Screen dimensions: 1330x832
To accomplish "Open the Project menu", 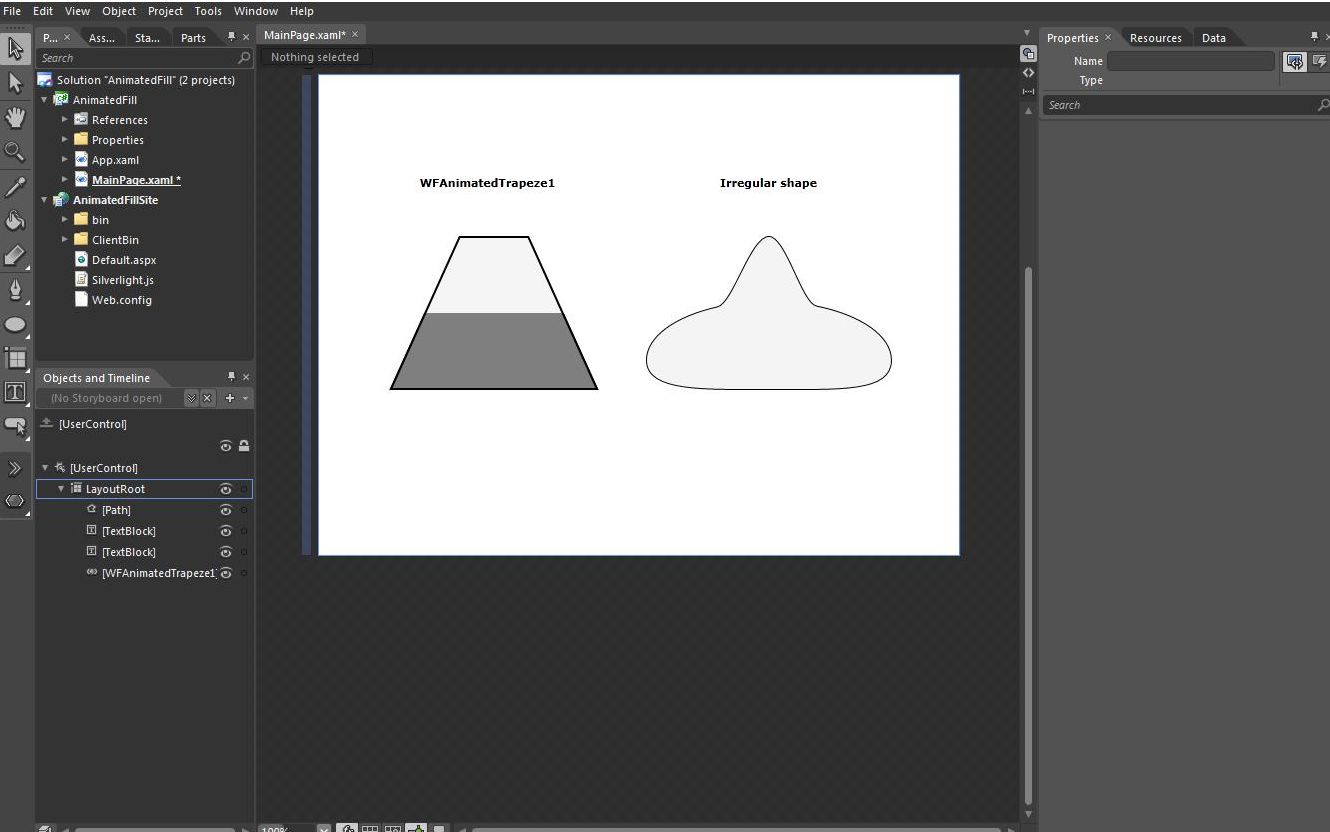I will [165, 11].
